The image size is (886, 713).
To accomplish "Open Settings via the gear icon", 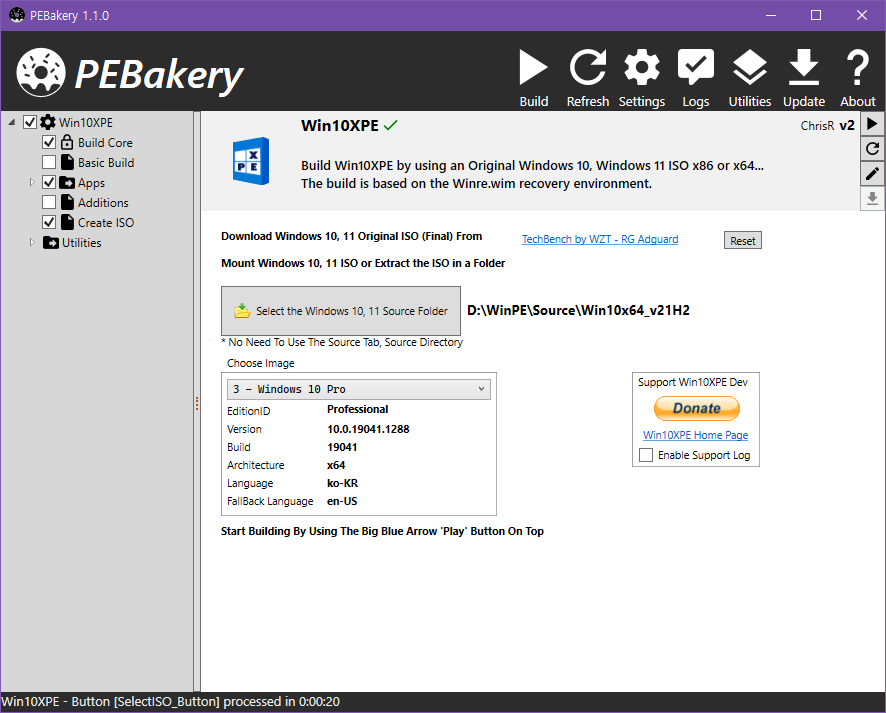I will tap(641, 68).
